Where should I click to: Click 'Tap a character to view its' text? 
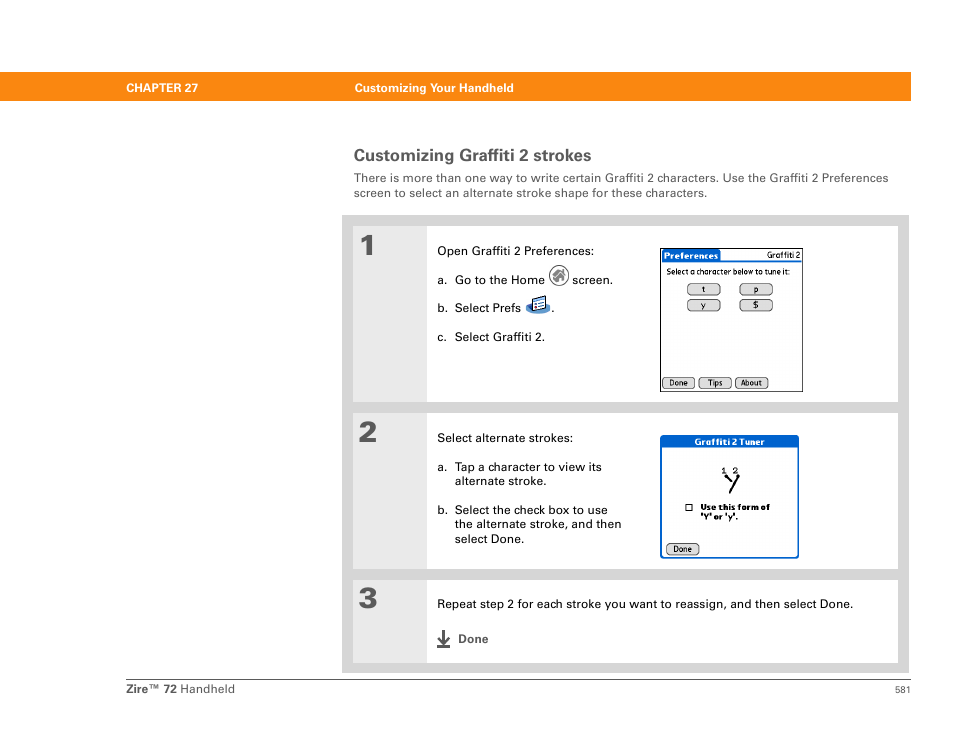[x=527, y=467]
